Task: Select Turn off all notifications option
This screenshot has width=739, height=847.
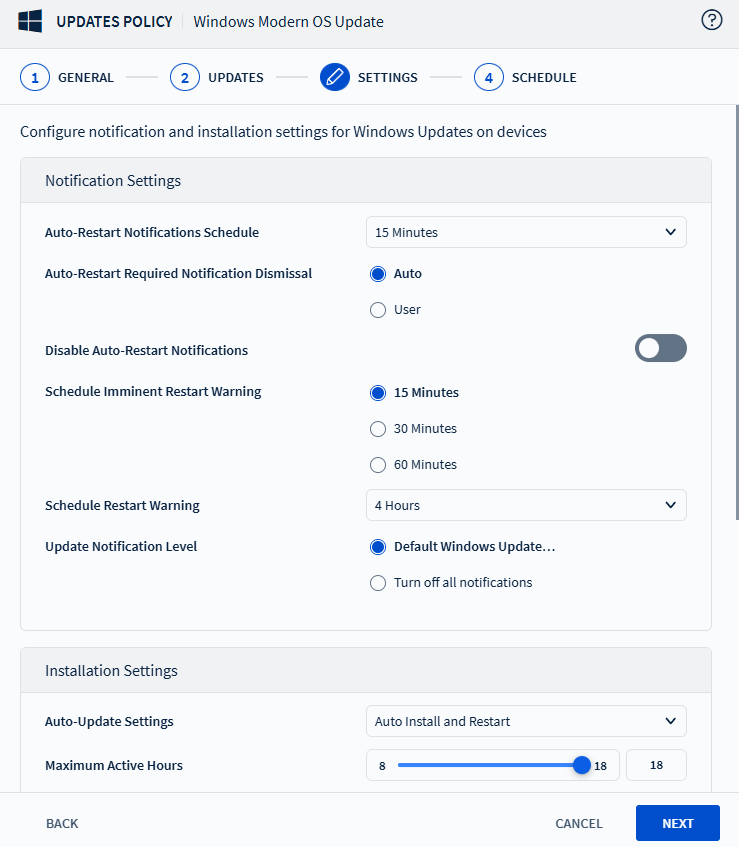Action: (378, 583)
